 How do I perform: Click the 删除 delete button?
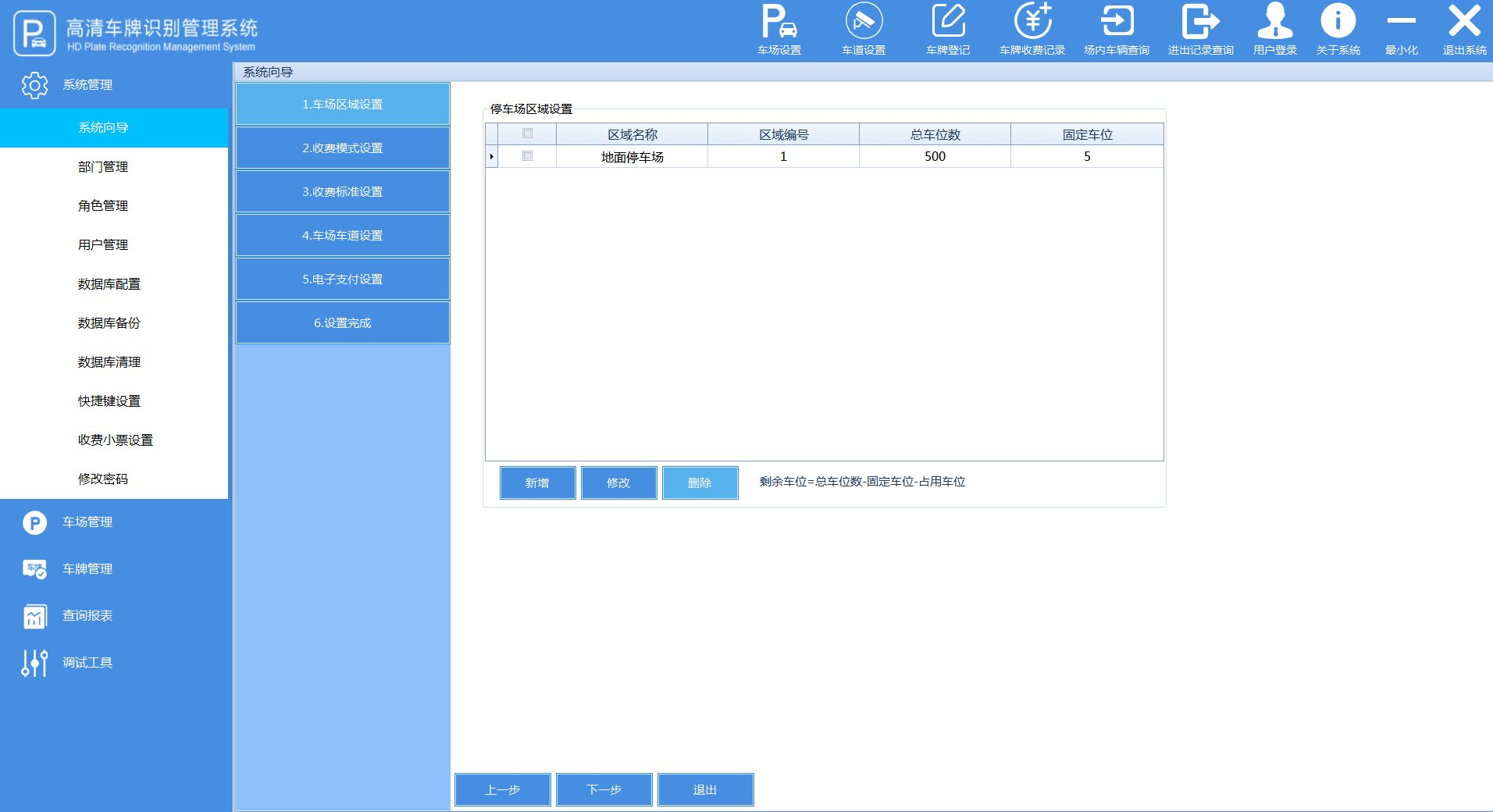tap(700, 483)
